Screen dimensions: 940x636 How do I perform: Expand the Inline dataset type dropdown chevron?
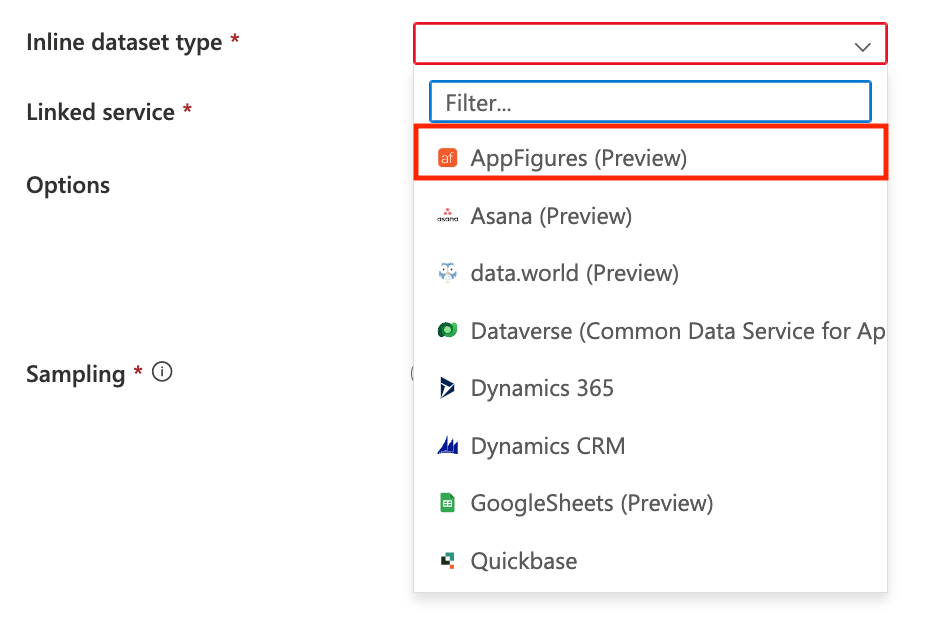[x=862, y=47]
